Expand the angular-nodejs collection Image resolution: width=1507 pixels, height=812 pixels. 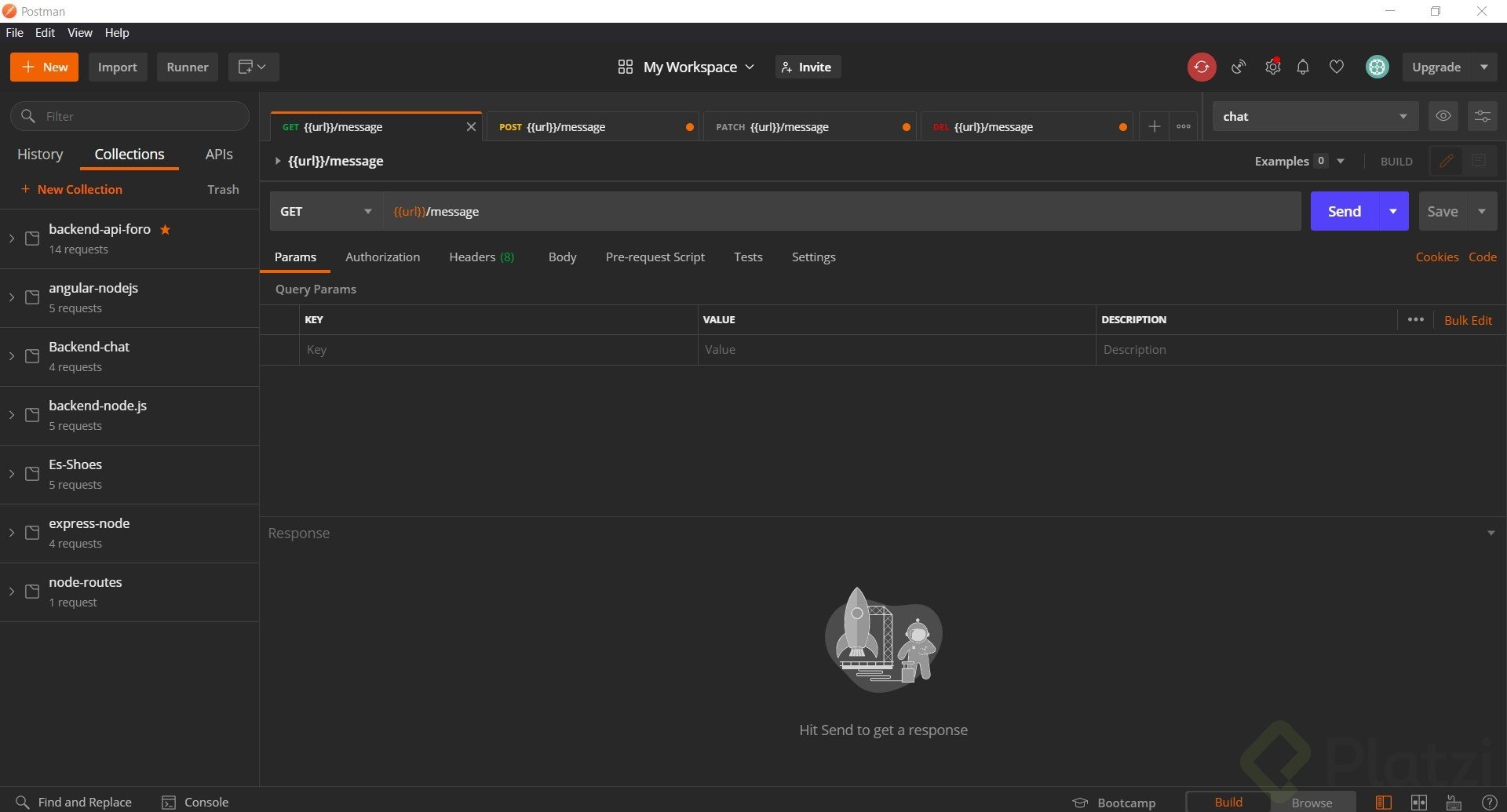12,297
